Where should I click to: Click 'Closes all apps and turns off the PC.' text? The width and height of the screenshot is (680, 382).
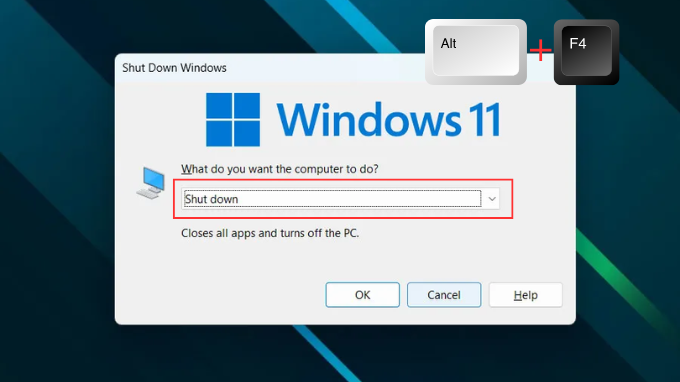coord(270,233)
